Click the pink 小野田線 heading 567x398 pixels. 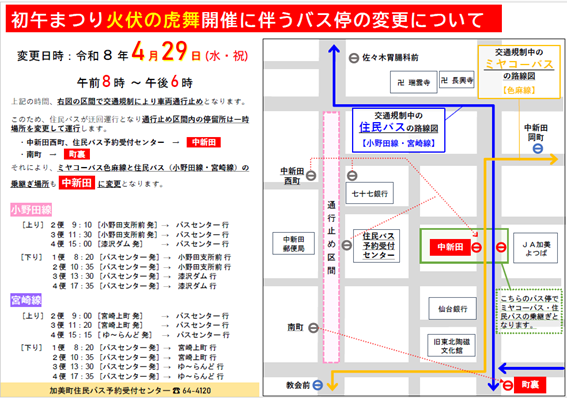31,210
